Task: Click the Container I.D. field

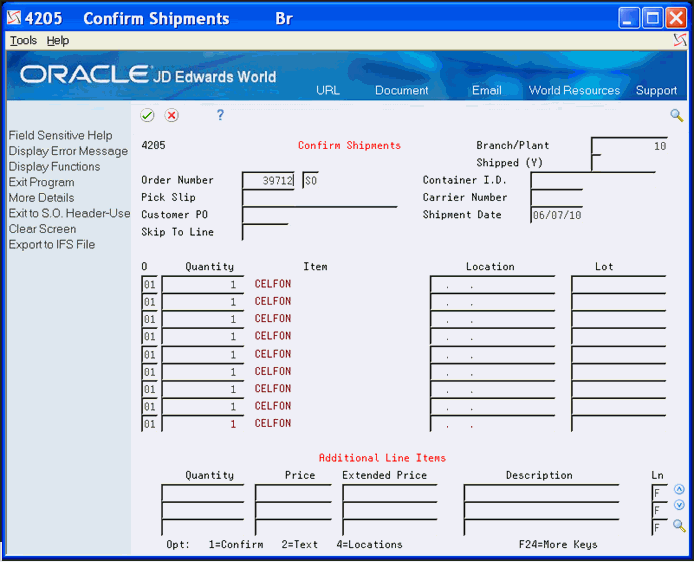Action: 593,181
